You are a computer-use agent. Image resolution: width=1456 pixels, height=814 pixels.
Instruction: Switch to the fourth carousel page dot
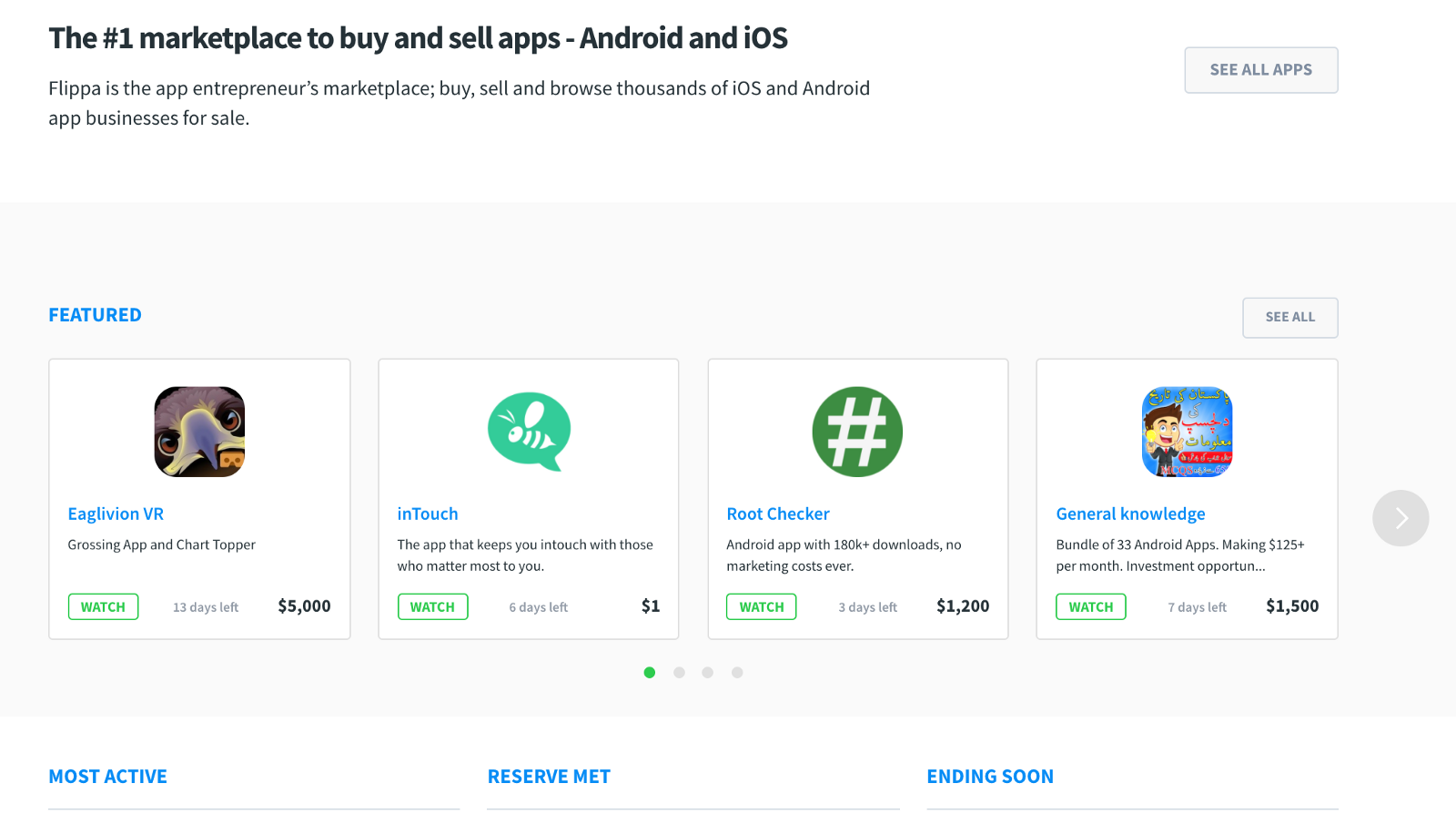point(737,673)
